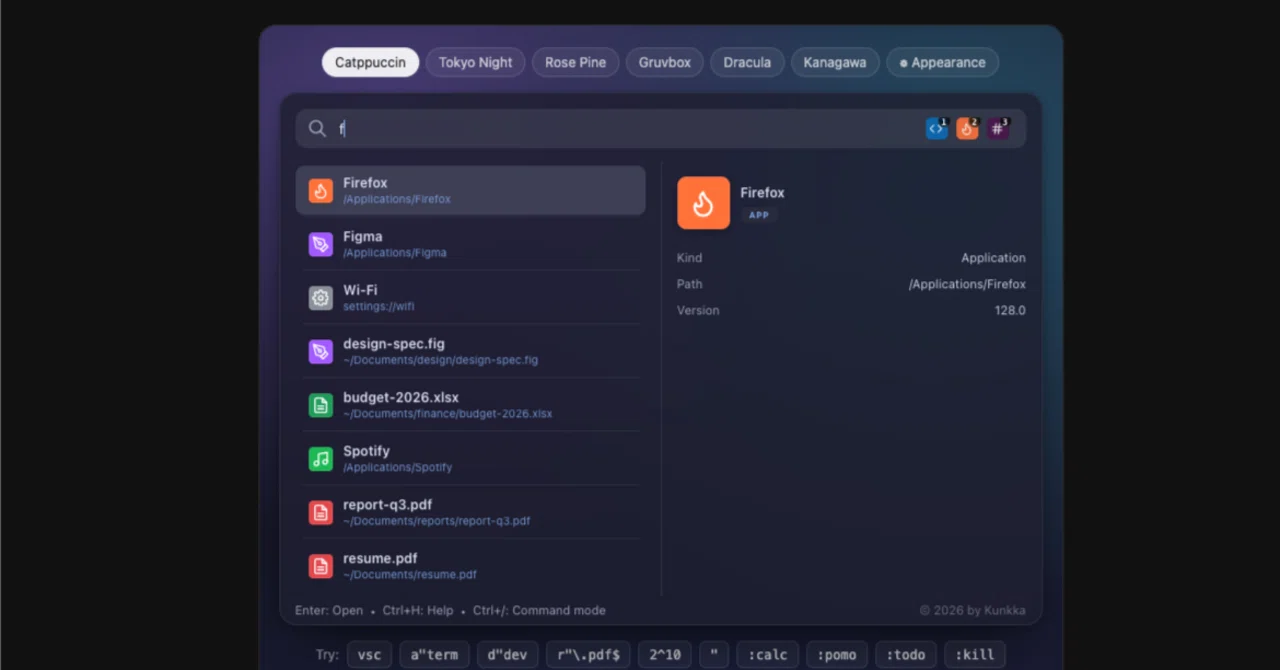Select the design-spec.fig result row
The height and width of the screenshot is (670, 1280).
click(471, 351)
